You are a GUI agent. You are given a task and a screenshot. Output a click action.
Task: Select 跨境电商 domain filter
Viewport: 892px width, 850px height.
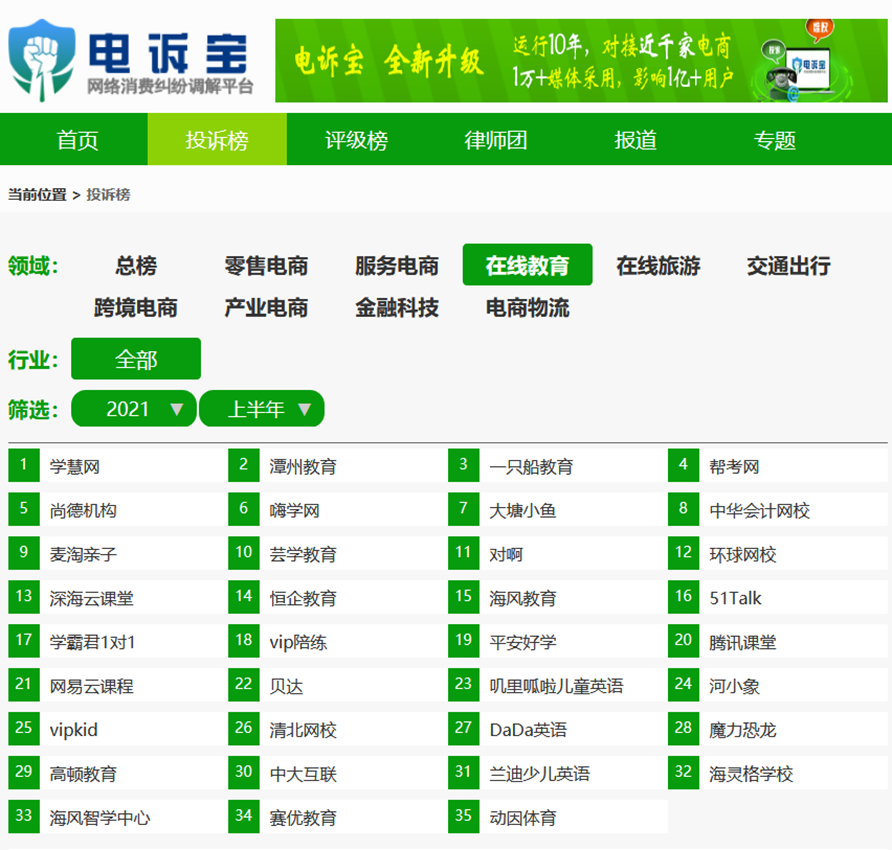pos(136,308)
